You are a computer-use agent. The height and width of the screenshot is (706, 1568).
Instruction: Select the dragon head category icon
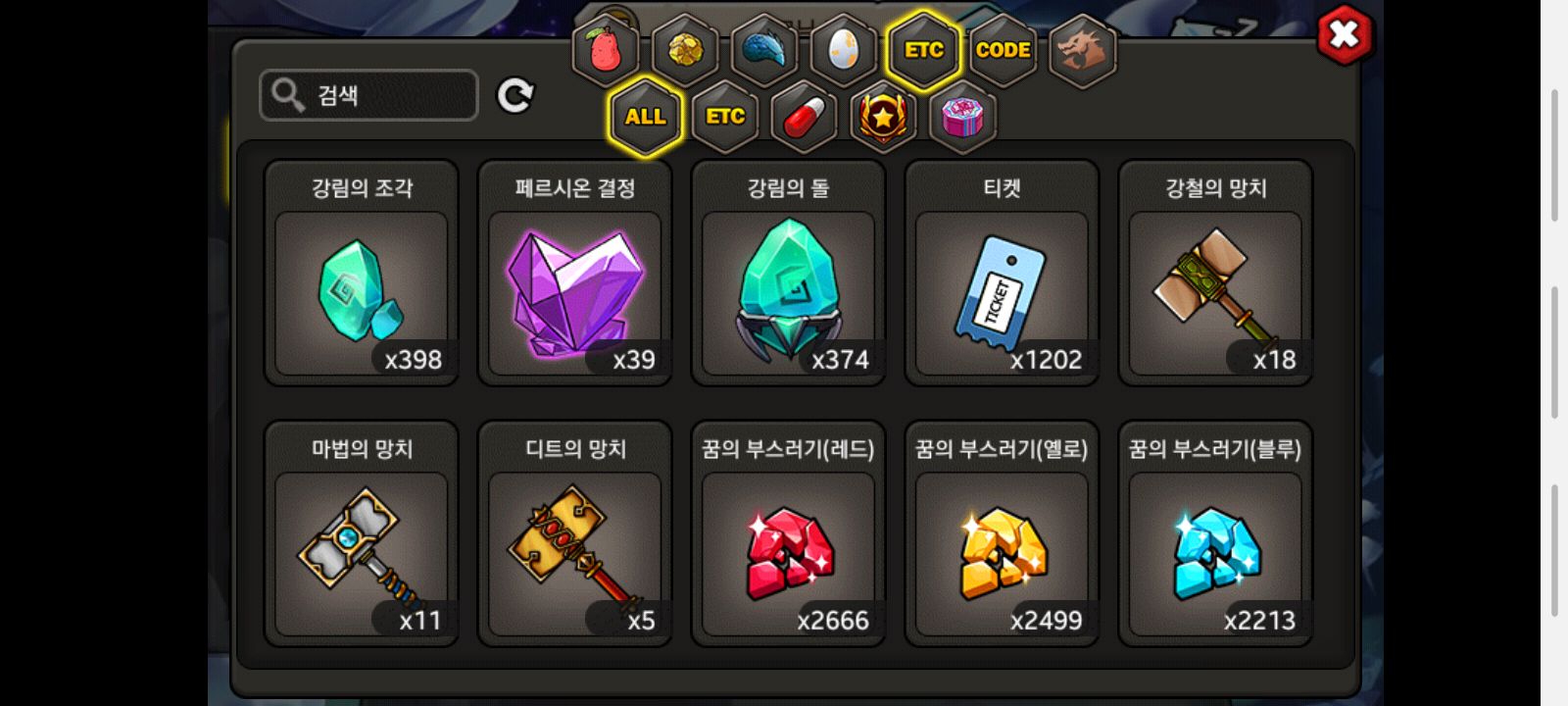pos(1082,49)
